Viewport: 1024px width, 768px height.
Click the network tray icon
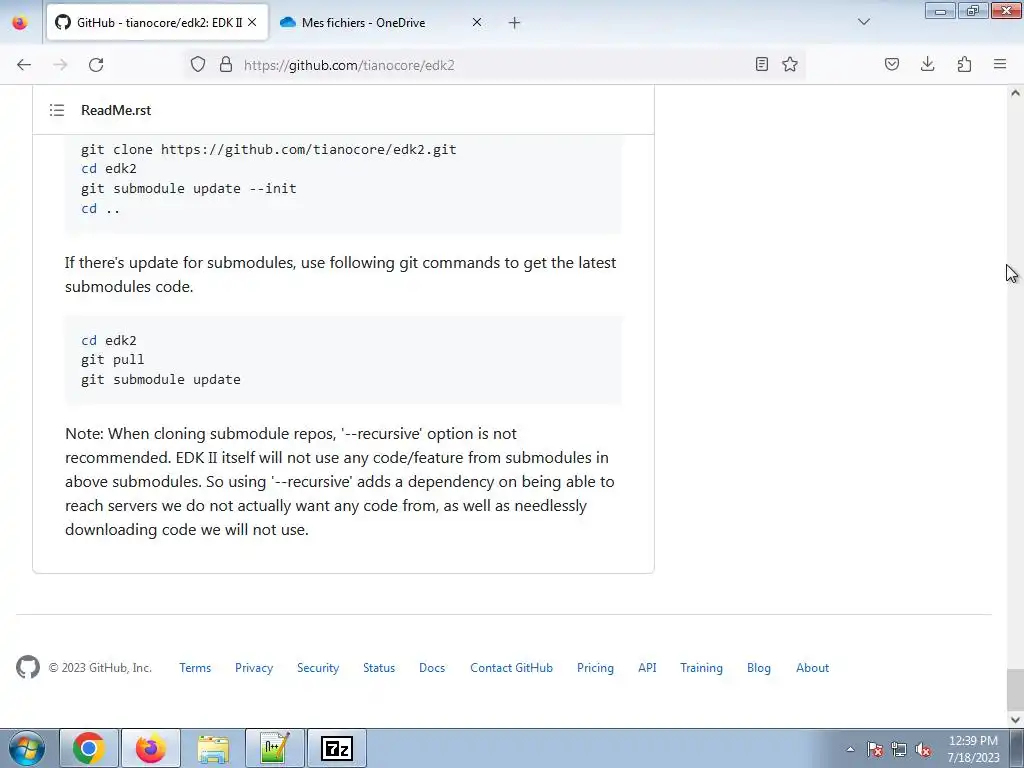click(899, 749)
